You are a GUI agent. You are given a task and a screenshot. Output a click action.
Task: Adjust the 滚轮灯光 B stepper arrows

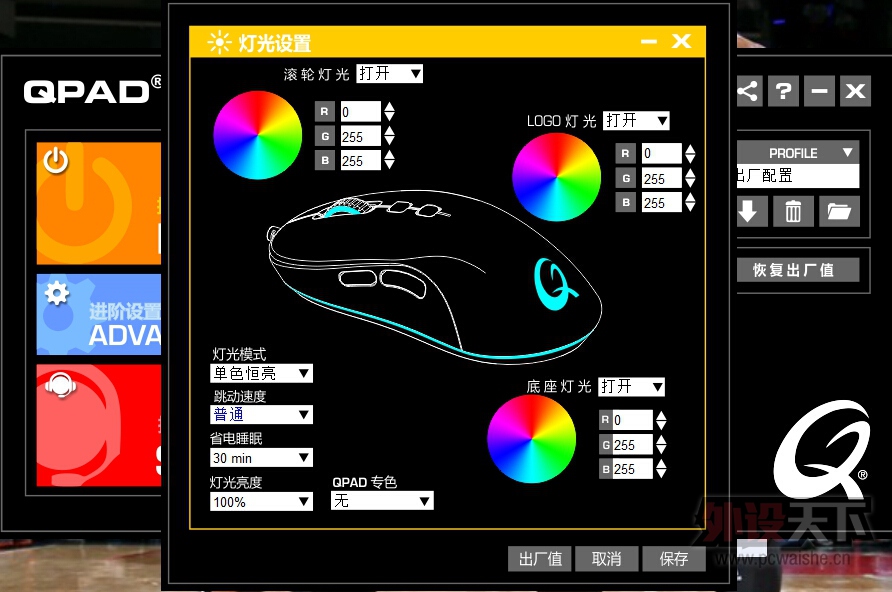click(x=389, y=160)
